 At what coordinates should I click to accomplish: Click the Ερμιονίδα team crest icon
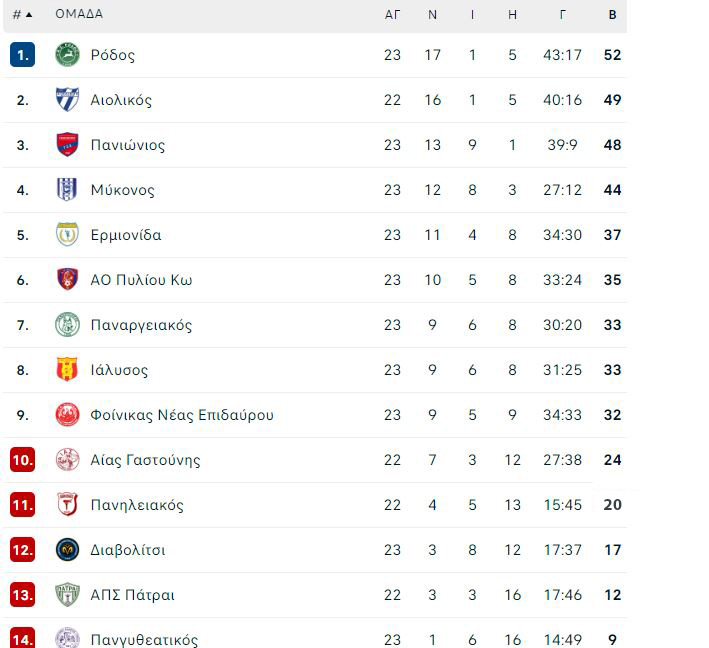(67, 235)
